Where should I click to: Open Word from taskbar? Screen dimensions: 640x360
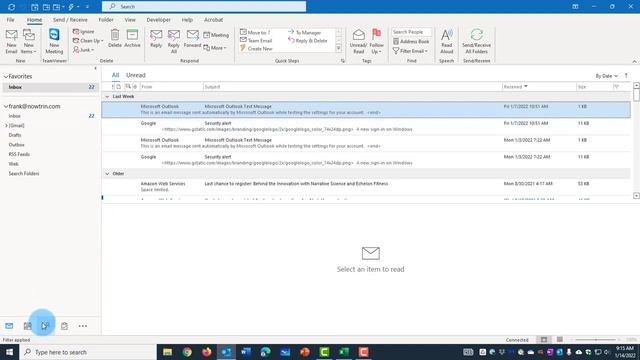click(246, 352)
